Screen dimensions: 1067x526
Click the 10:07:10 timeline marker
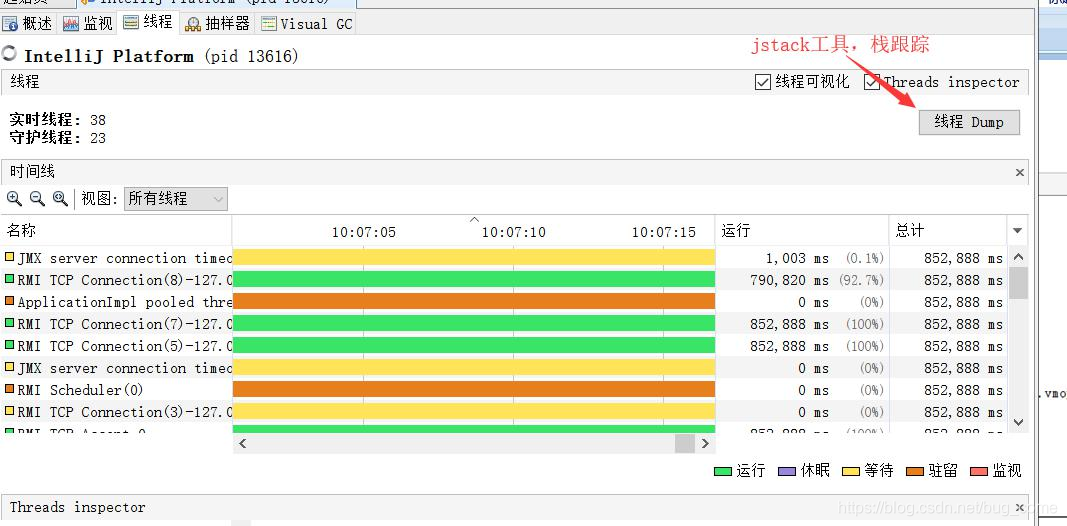coord(513,232)
